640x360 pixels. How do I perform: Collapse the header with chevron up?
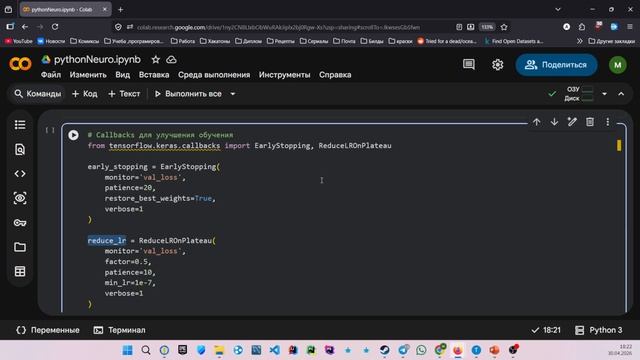[x=621, y=94]
